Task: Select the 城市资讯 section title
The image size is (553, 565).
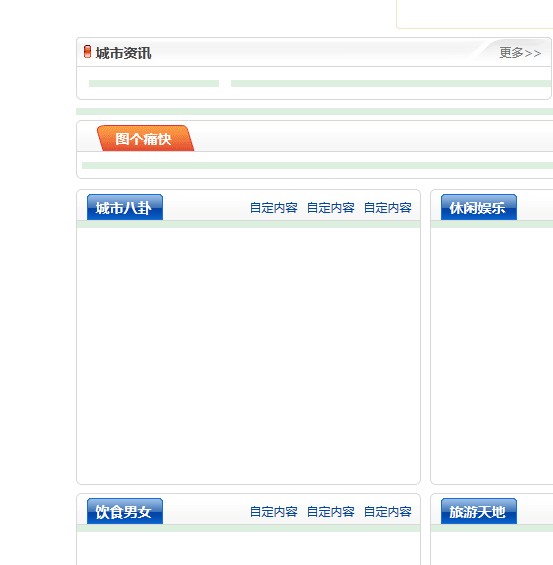Action: [123, 53]
